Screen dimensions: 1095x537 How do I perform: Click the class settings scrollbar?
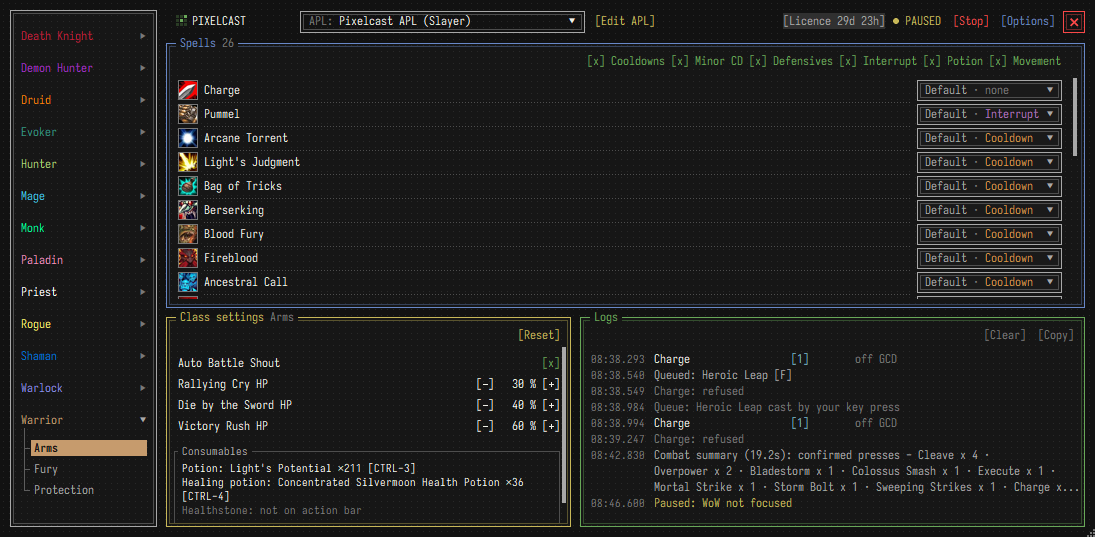pos(564,425)
